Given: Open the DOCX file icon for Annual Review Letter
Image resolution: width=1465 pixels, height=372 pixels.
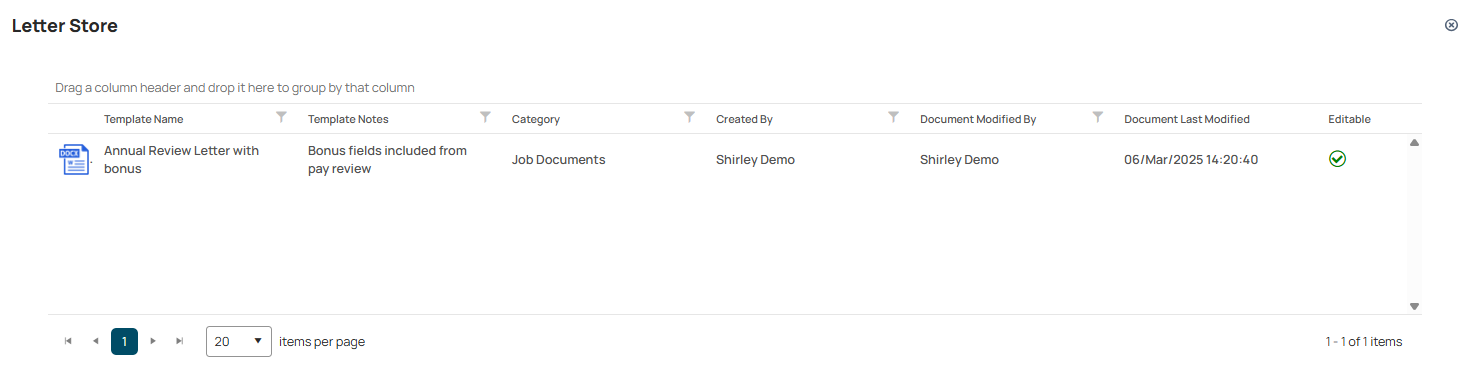Looking at the screenshot, I should pos(74,160).
